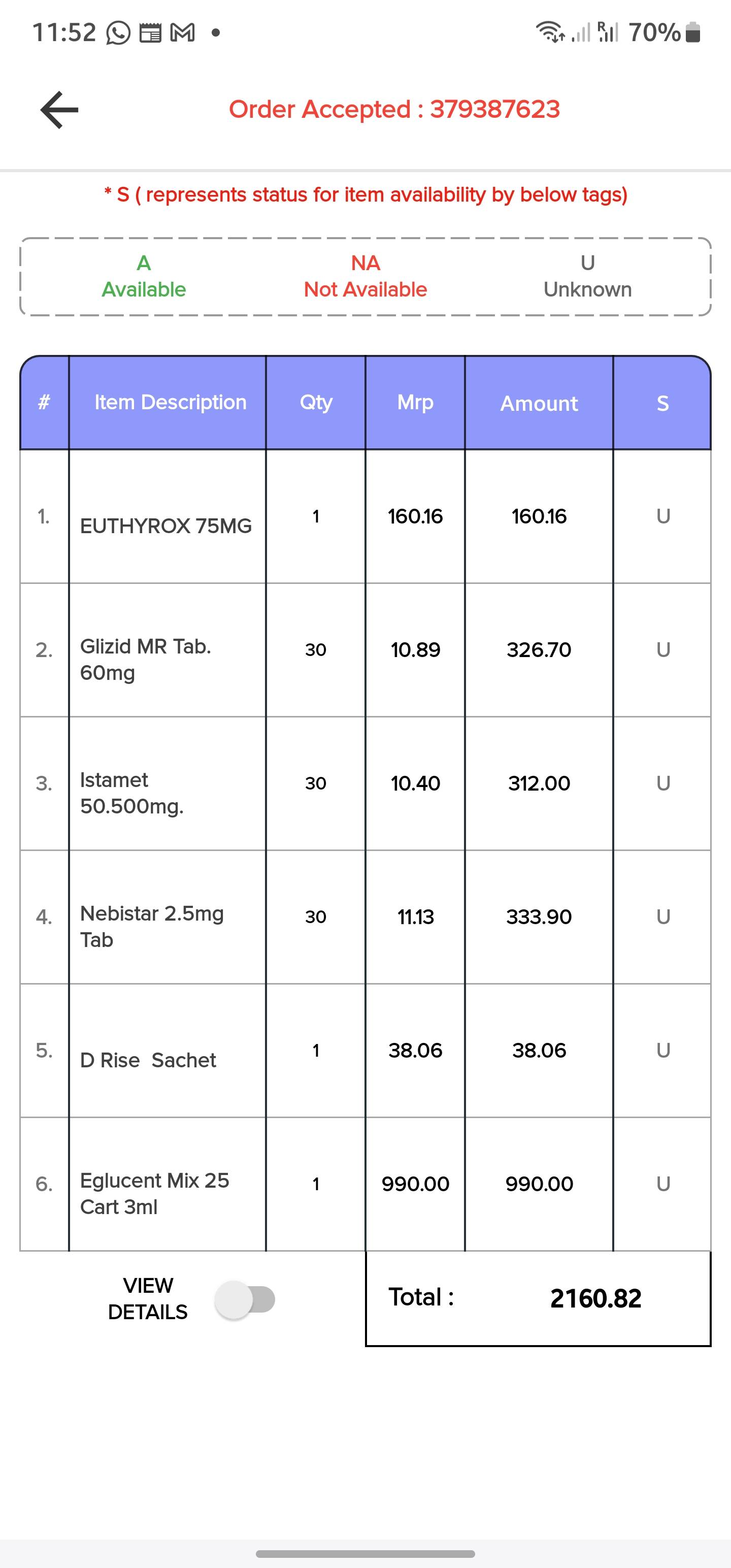The image size is (731, 1568).
Task: Tap the Item Description column header
Action: (x=170, y=402)
